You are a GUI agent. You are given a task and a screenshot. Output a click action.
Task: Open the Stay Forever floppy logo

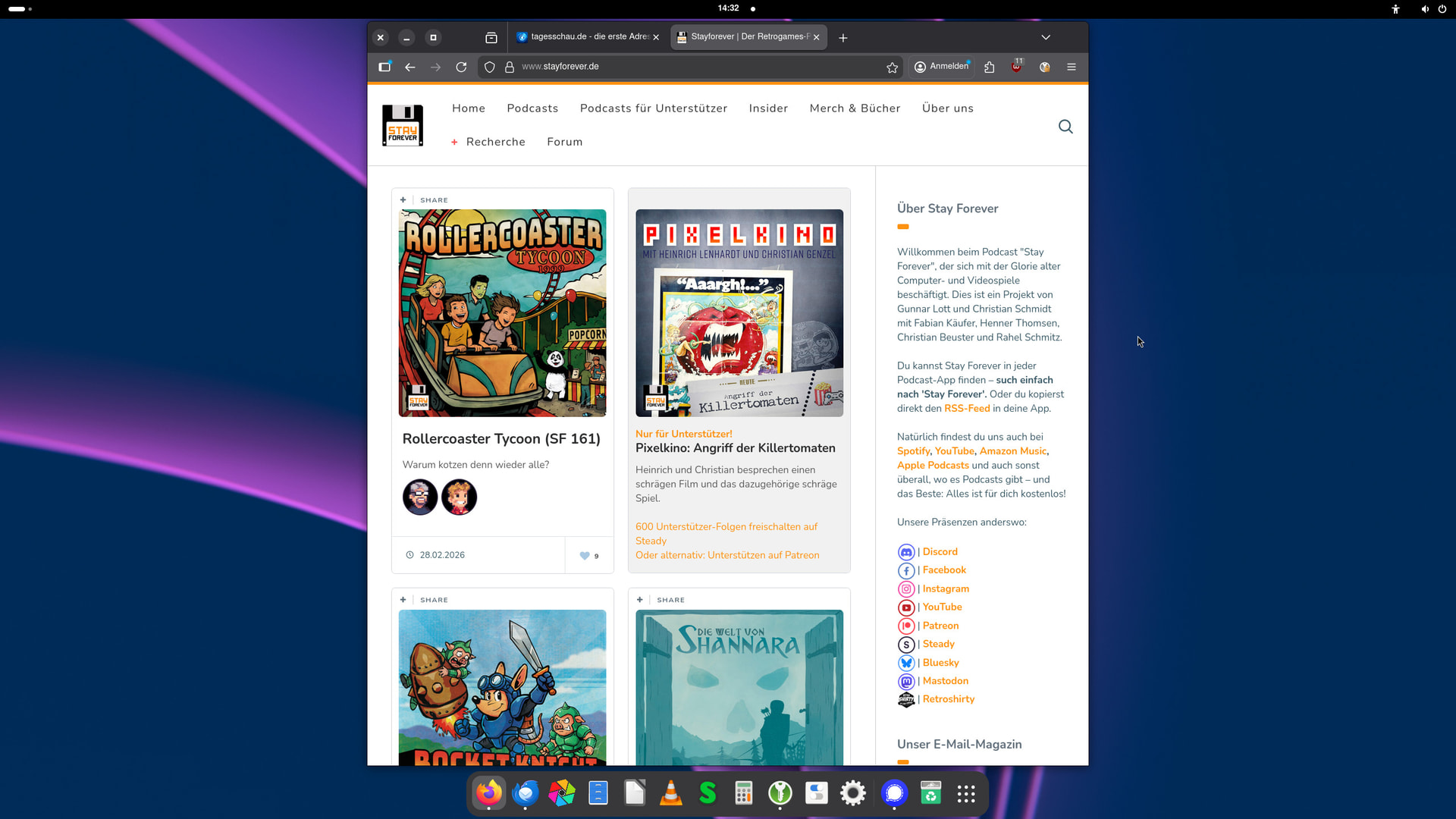403,125
